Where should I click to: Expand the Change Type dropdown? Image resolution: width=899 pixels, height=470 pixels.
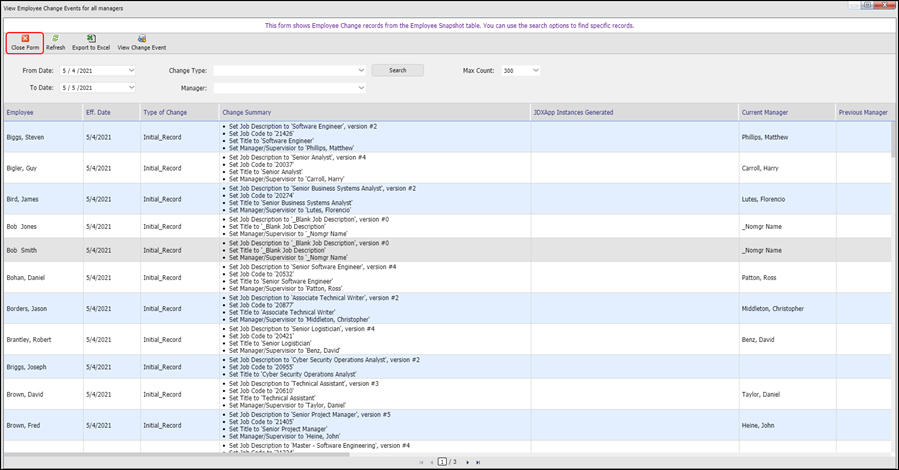(x=361, y=71)
